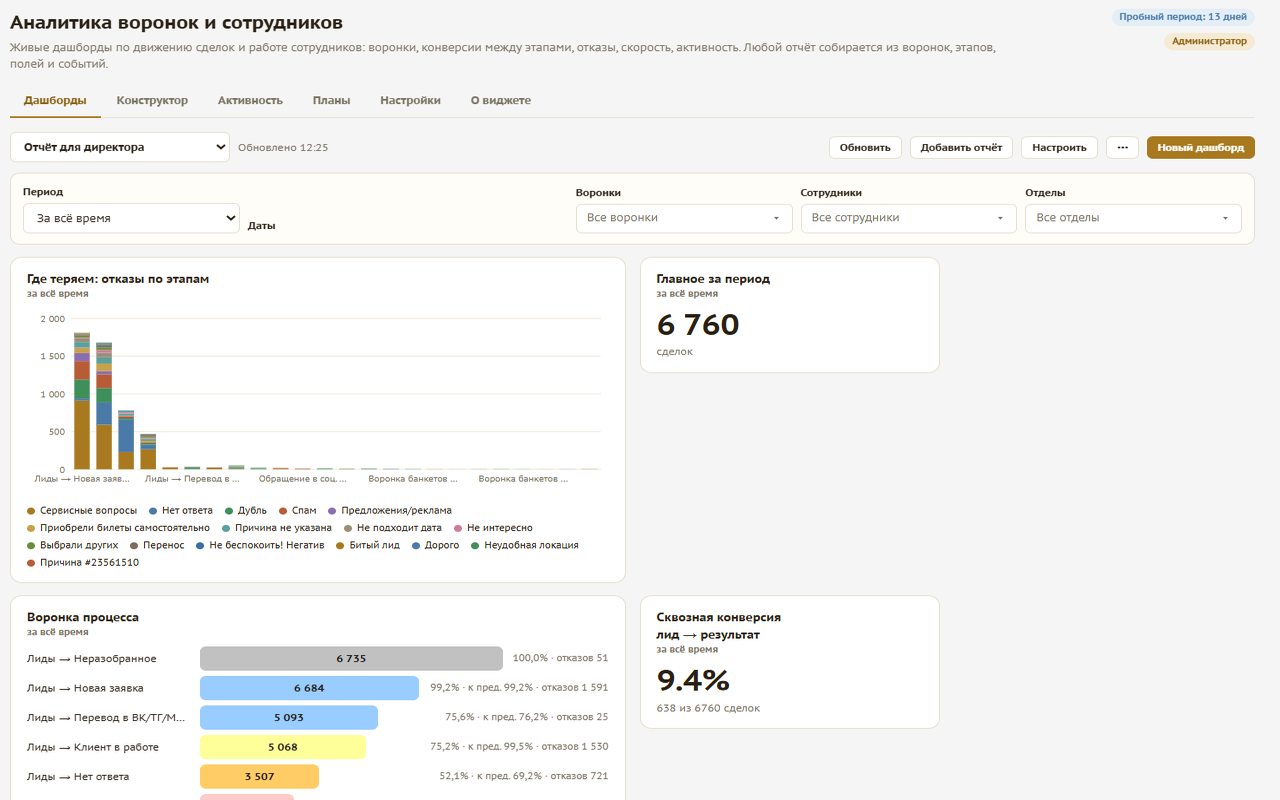The height and width of the screenshot is (800, 1280).
Task: Toggle the Нет ответа legend series
Action: pyautogui.click(x=181, y=510)
